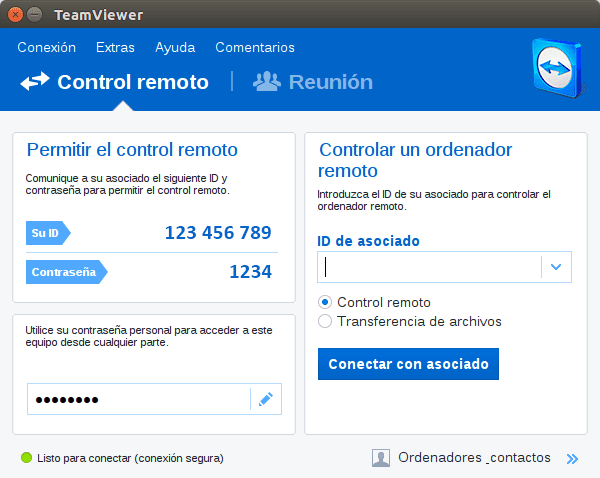Click Conectar con asociado button

click(408, 364)
